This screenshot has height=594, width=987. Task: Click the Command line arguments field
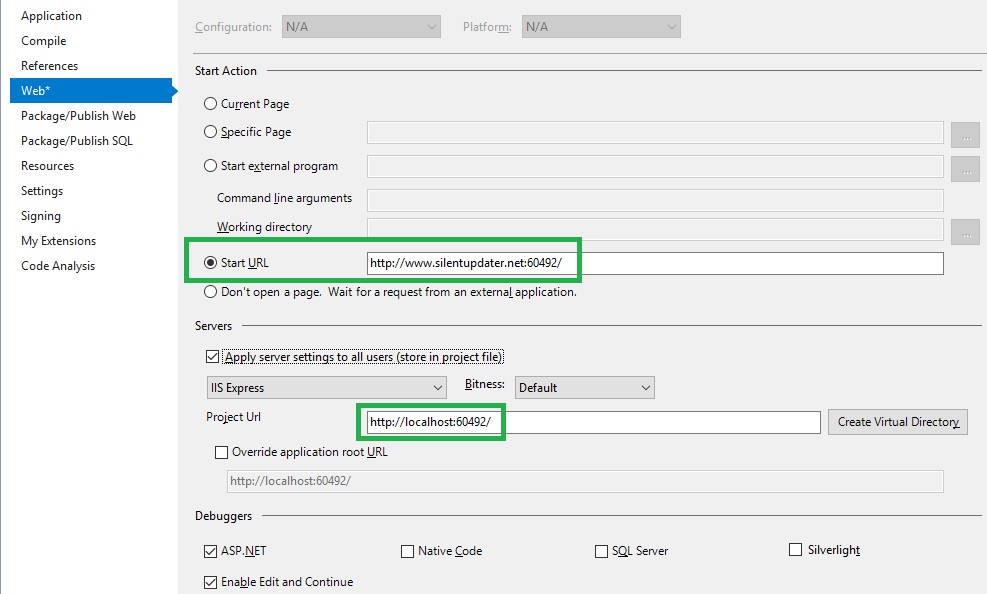(655, 200)
